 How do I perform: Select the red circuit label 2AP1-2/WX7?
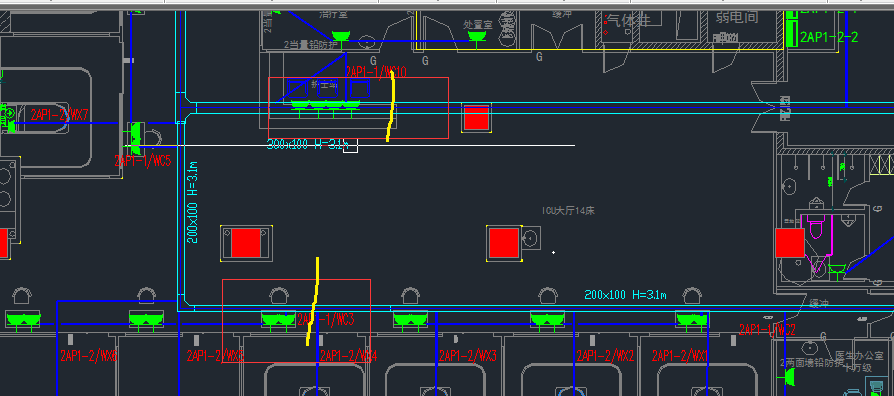point(60,115)
